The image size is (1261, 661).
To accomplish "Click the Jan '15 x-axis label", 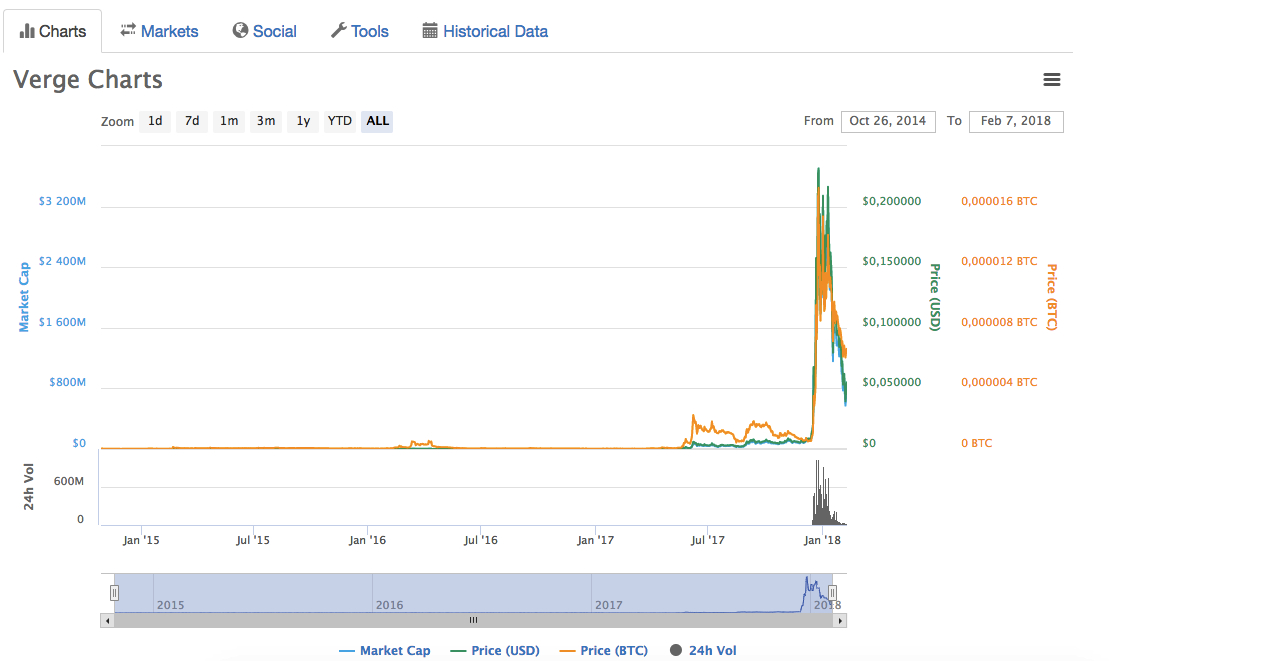I will point(141,541).
